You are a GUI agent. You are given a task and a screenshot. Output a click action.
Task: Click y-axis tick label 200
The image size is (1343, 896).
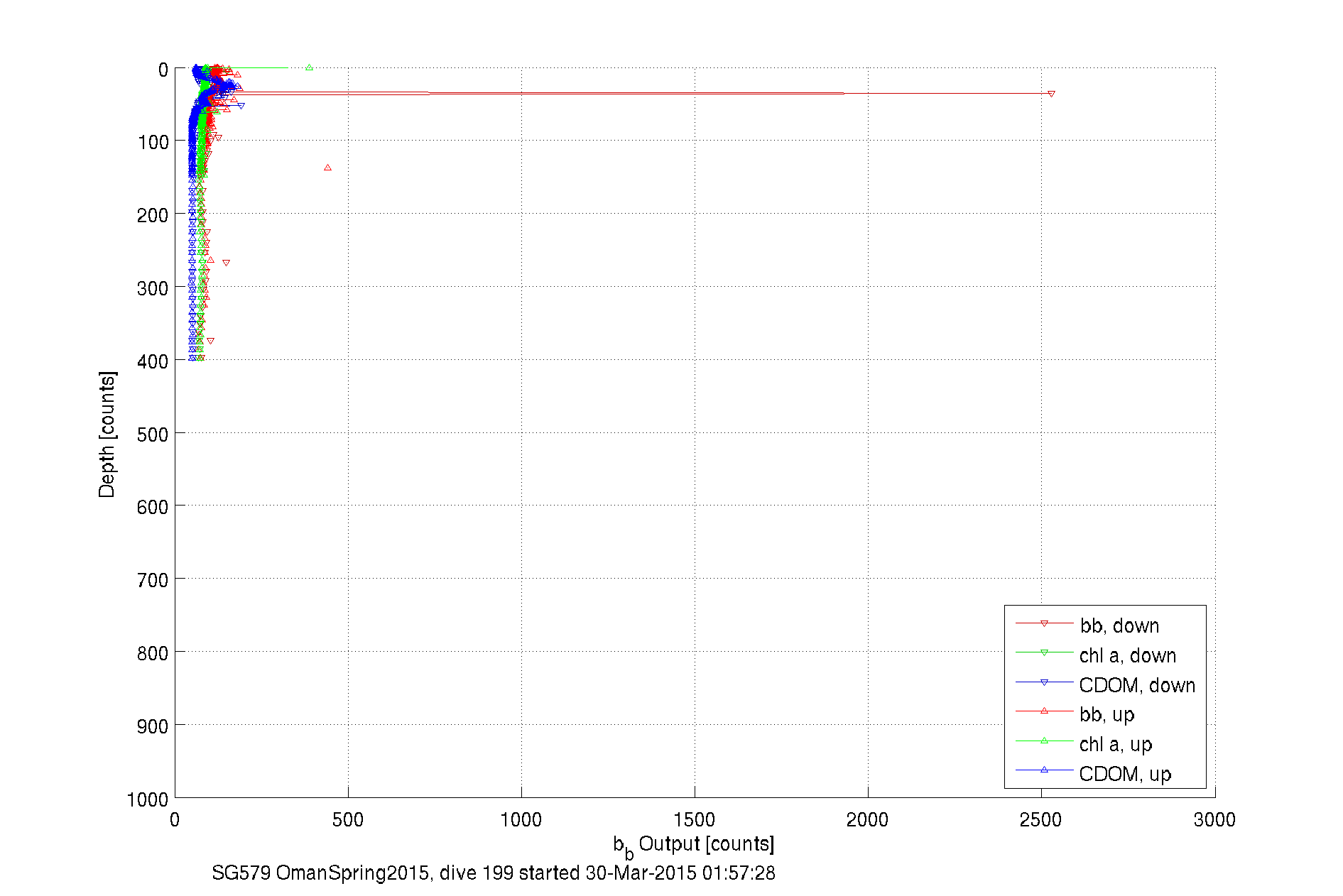tap(153, 215)
